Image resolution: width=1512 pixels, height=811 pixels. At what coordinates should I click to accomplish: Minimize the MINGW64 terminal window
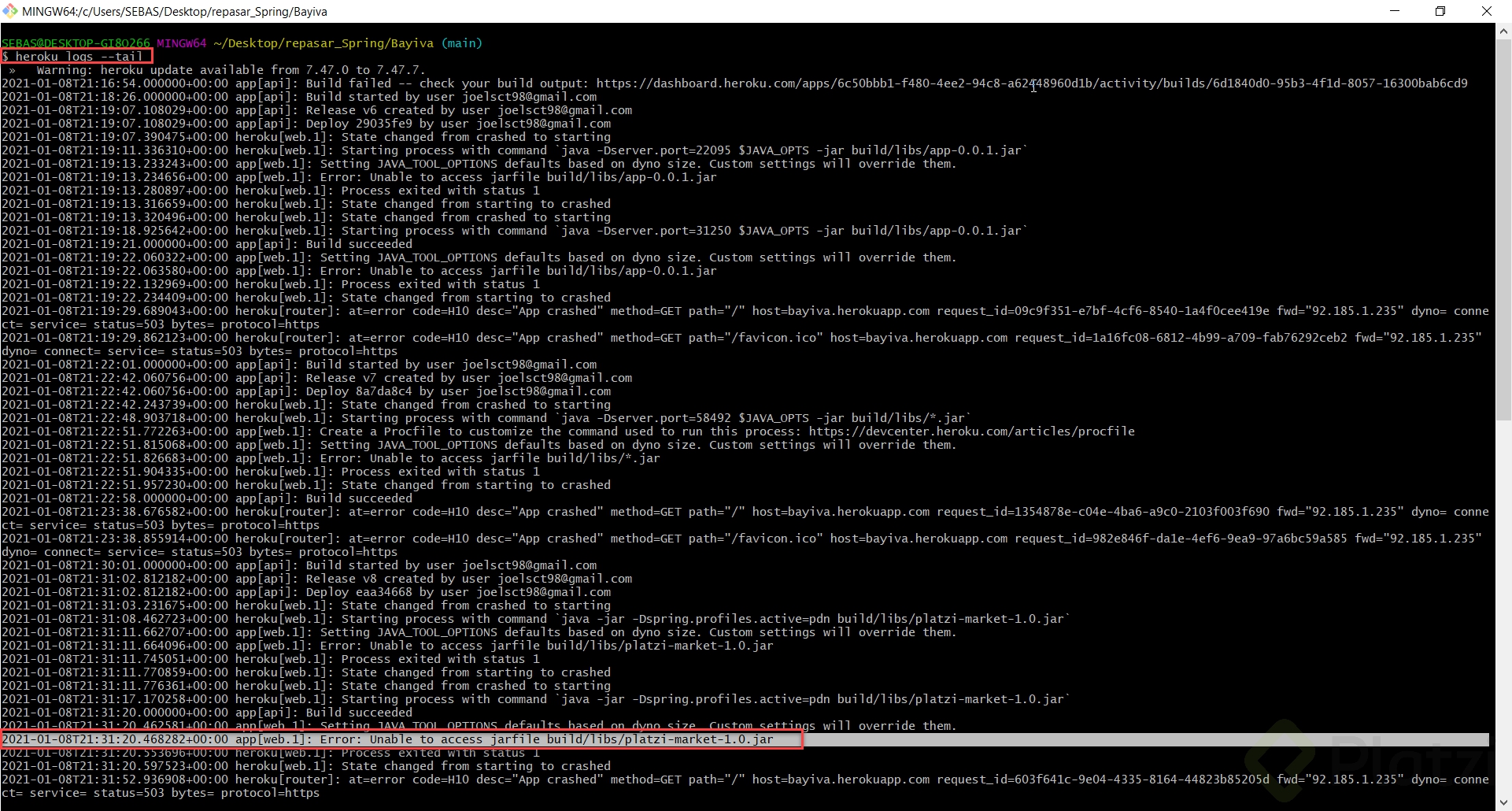[x=1395, y=11]
